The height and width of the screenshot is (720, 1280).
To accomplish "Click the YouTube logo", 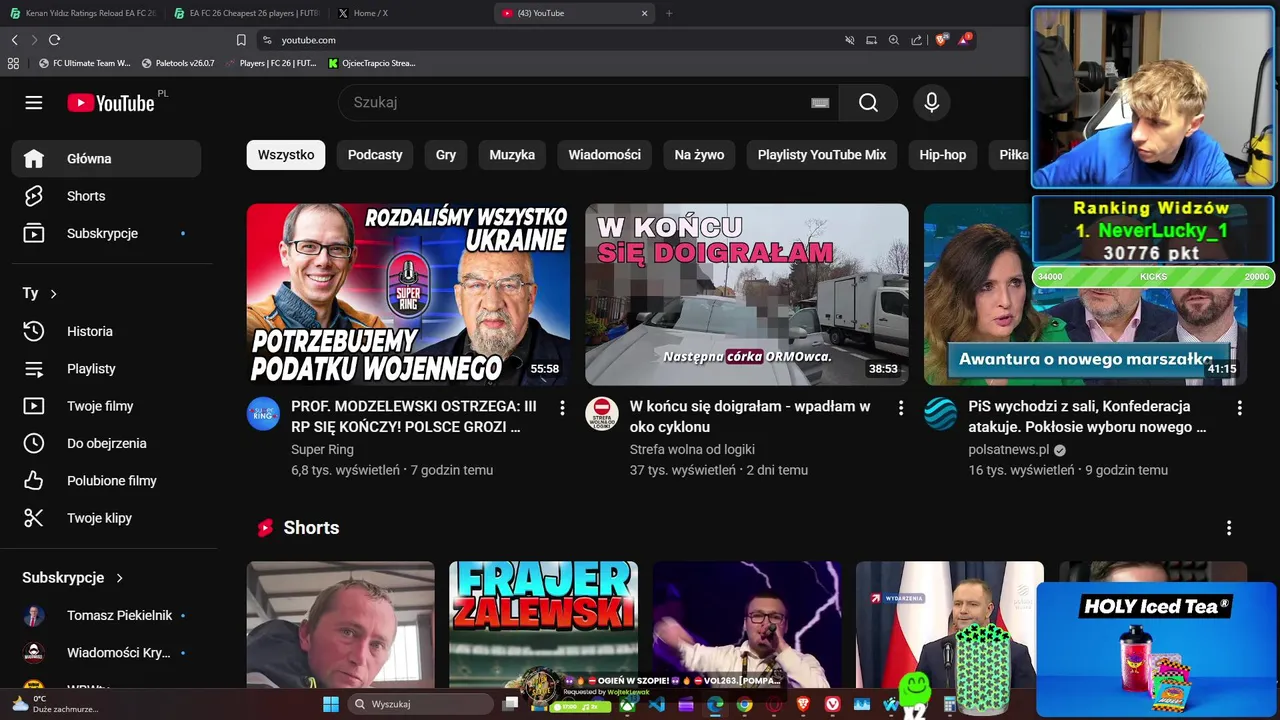I will (111, 103).
